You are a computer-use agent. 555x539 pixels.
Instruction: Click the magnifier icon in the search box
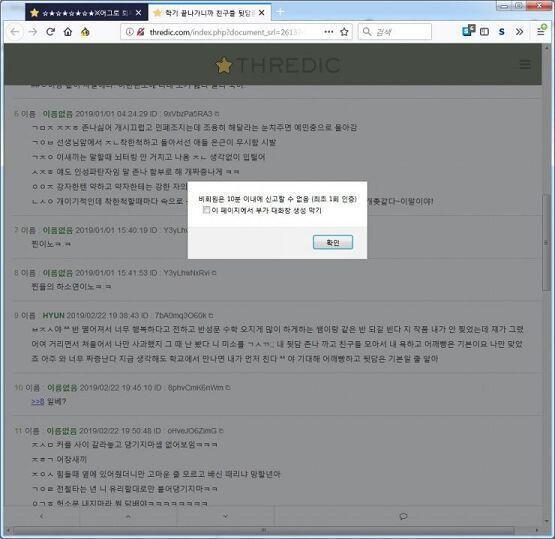click(367, 32)
